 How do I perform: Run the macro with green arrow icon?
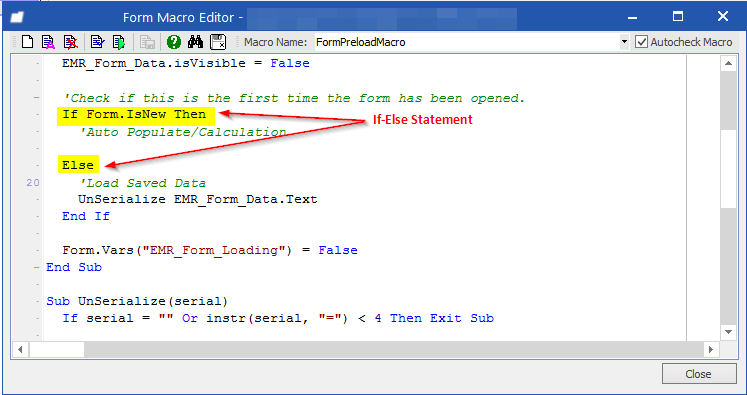coord(119,42)
